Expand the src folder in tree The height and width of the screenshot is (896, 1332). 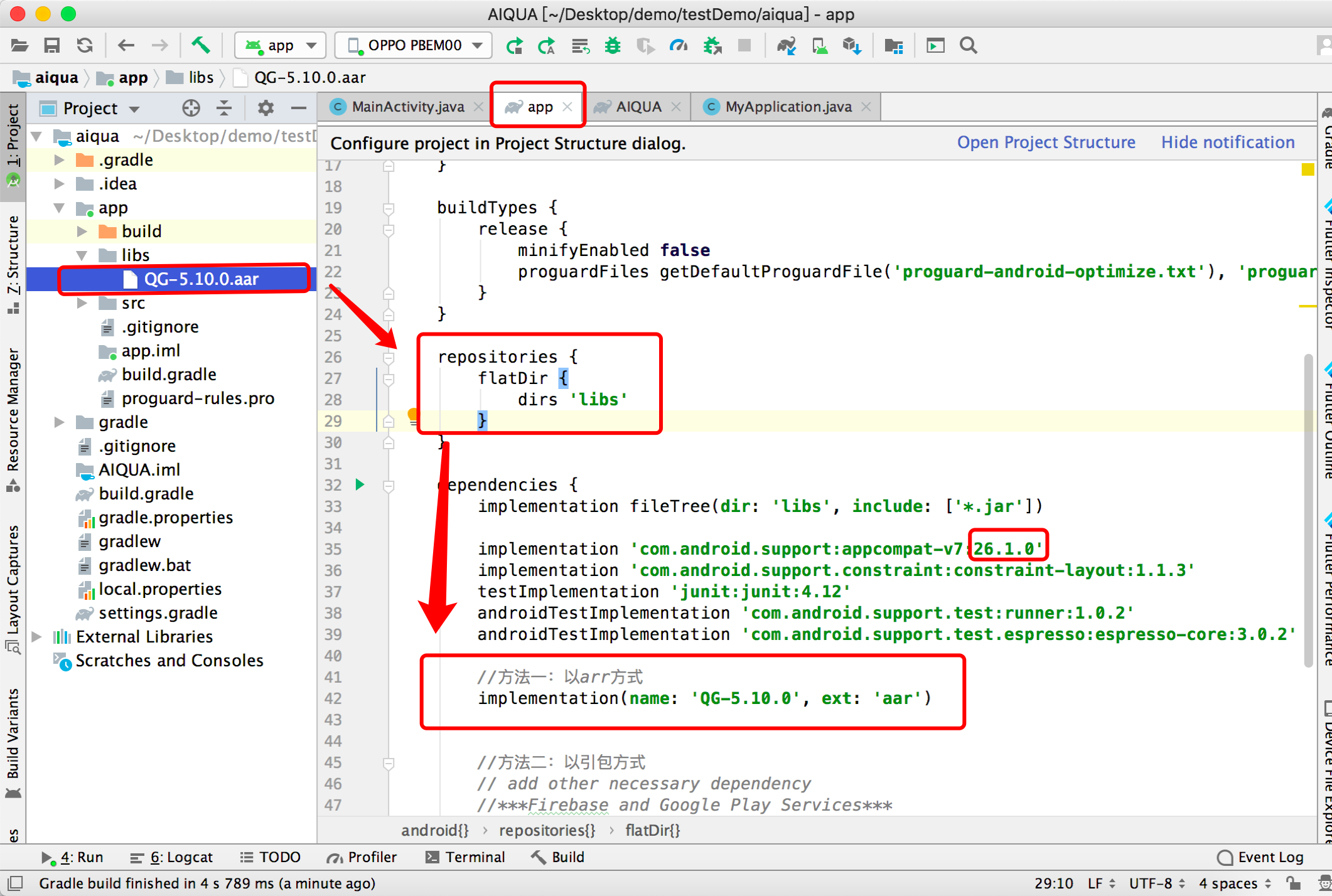pos(82,303)
